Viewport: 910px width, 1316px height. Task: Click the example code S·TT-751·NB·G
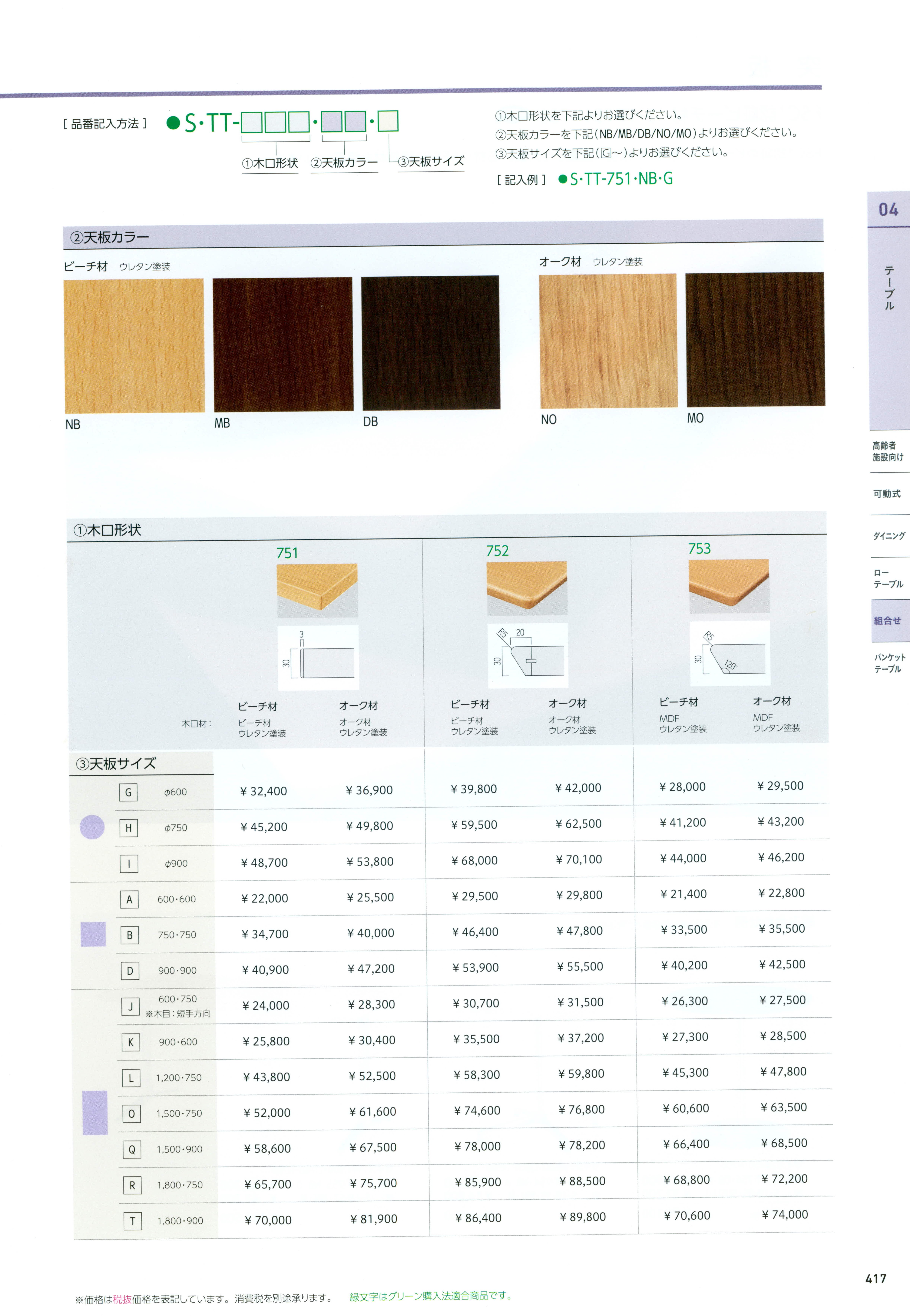616,179
